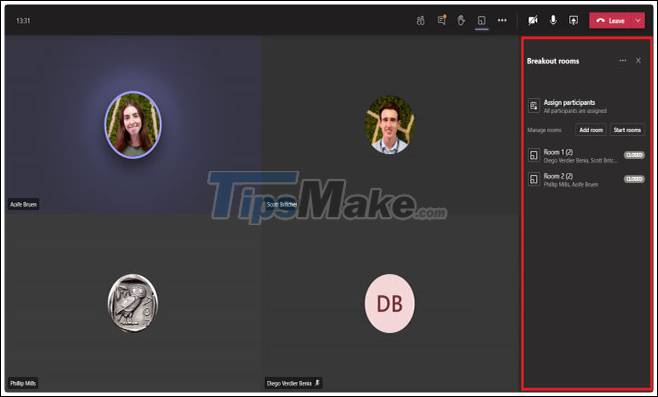Open Breakout rooms panel more options
658x397 pixels.
[x=623, y=60]
